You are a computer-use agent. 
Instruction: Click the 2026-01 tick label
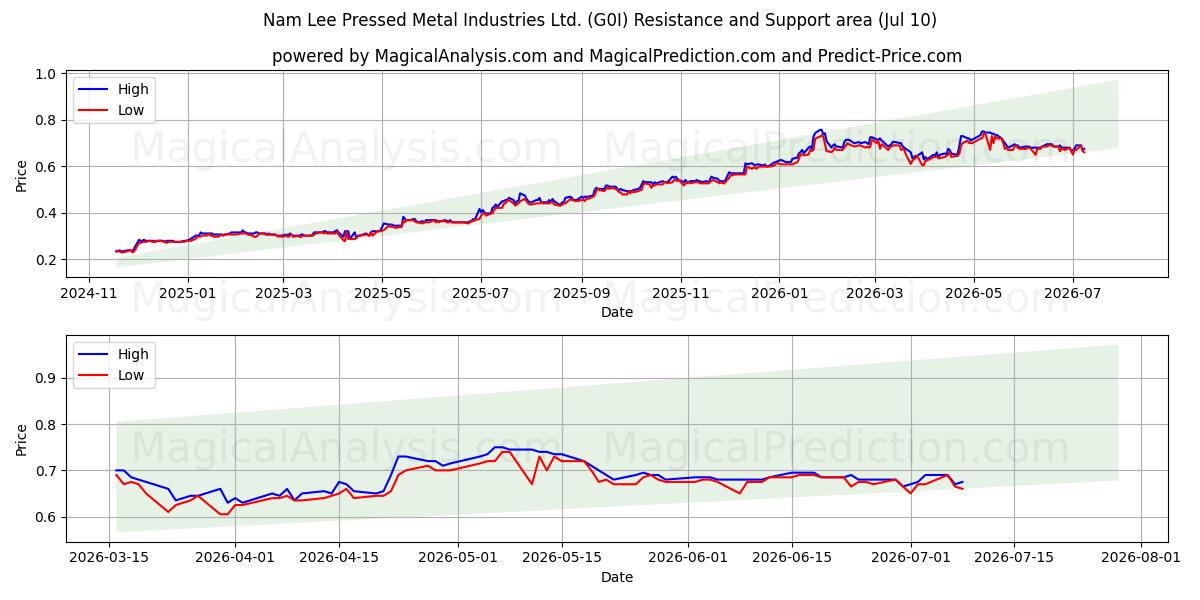[780, 293]
